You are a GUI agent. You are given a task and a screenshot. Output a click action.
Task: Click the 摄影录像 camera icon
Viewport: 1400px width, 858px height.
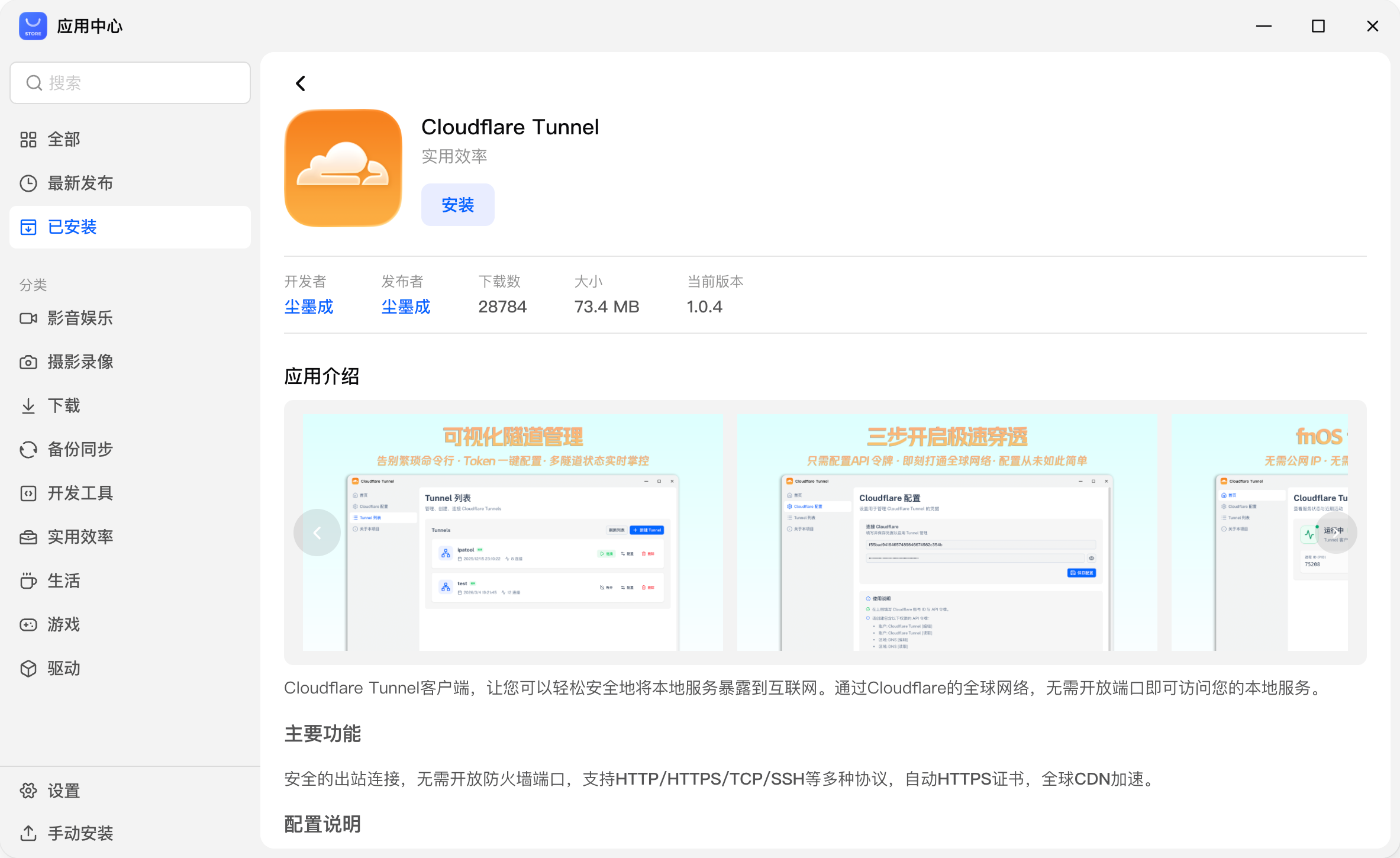(x=28, y=362)
